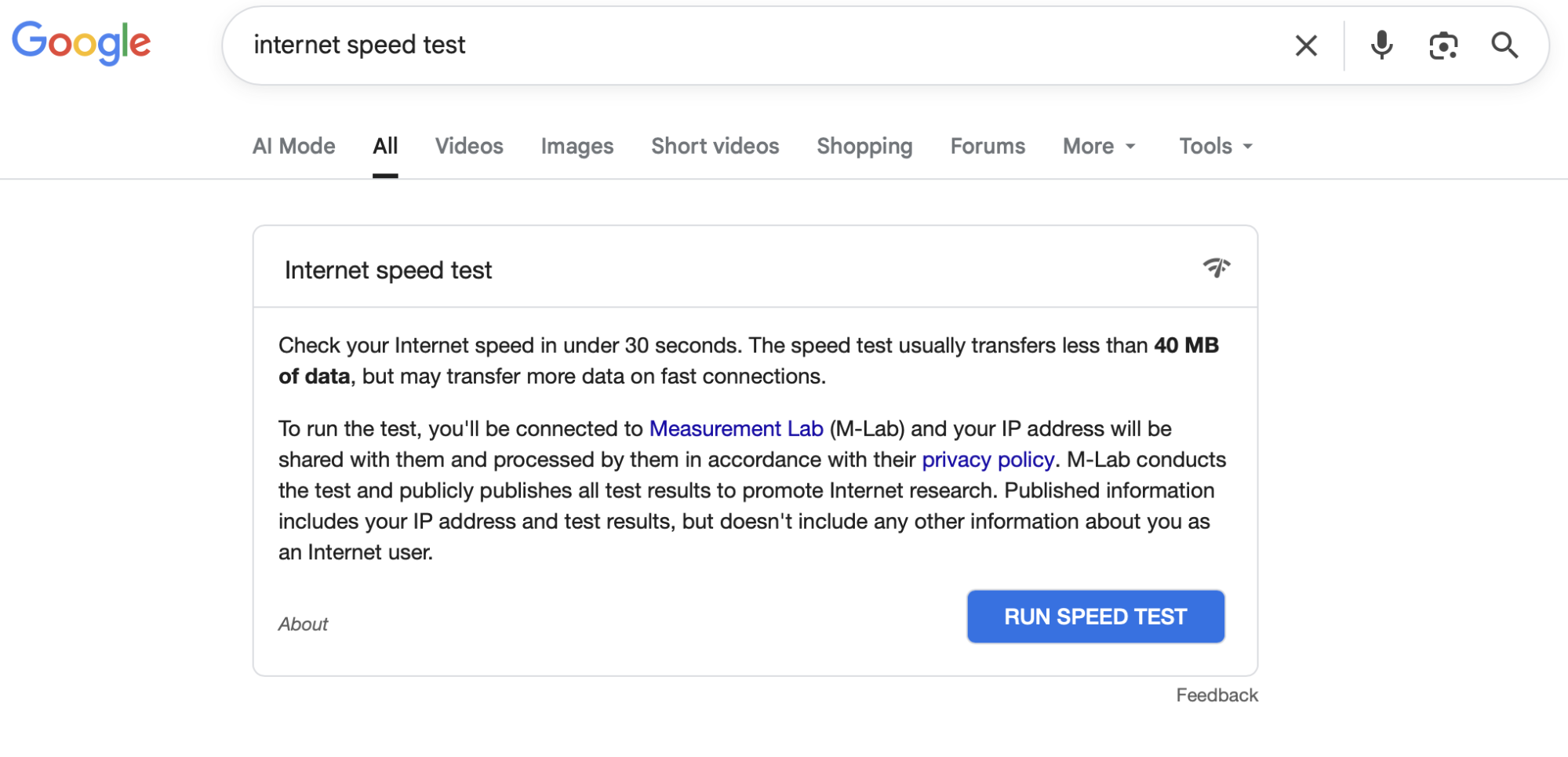Click the search magnifier icon
1568x757 pixels.
tap(1504, 45)
